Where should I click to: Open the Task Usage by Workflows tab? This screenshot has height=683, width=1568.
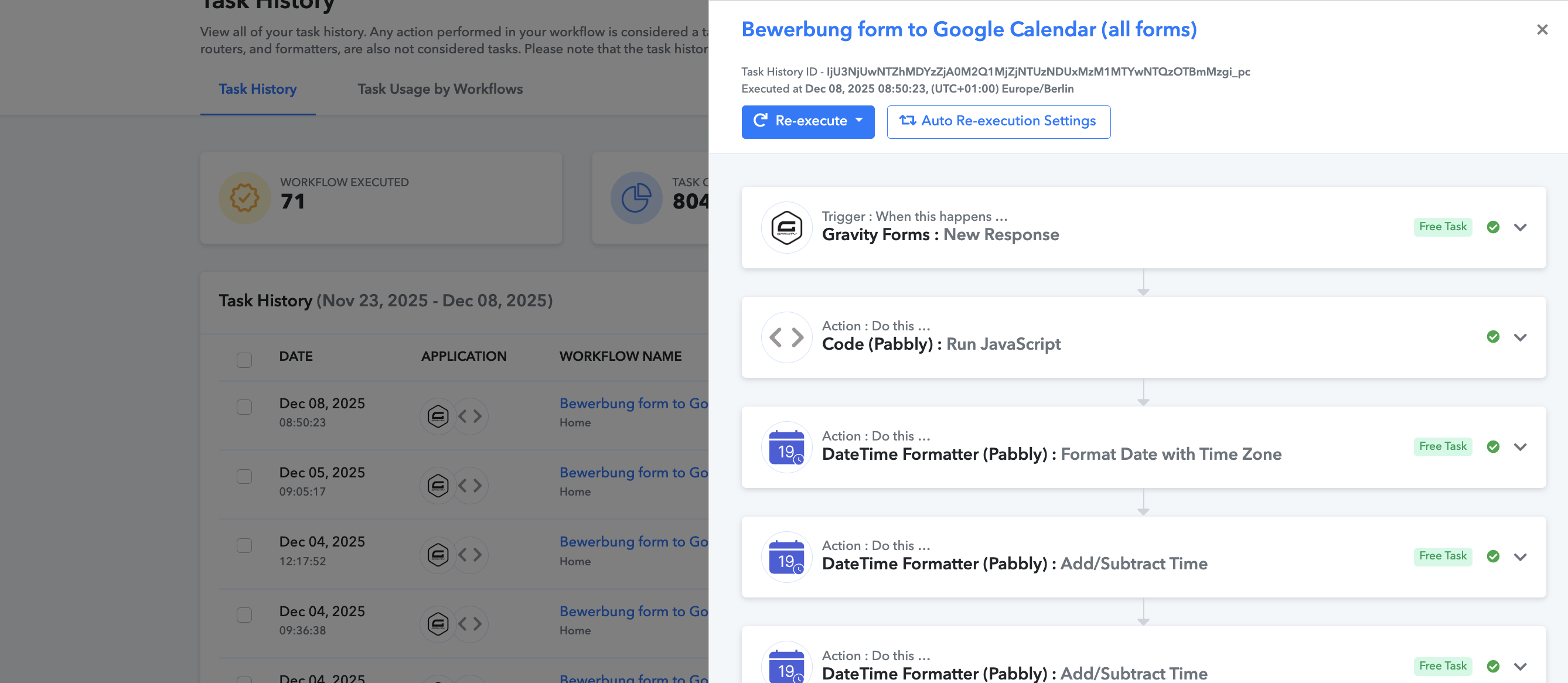point(439,89)
